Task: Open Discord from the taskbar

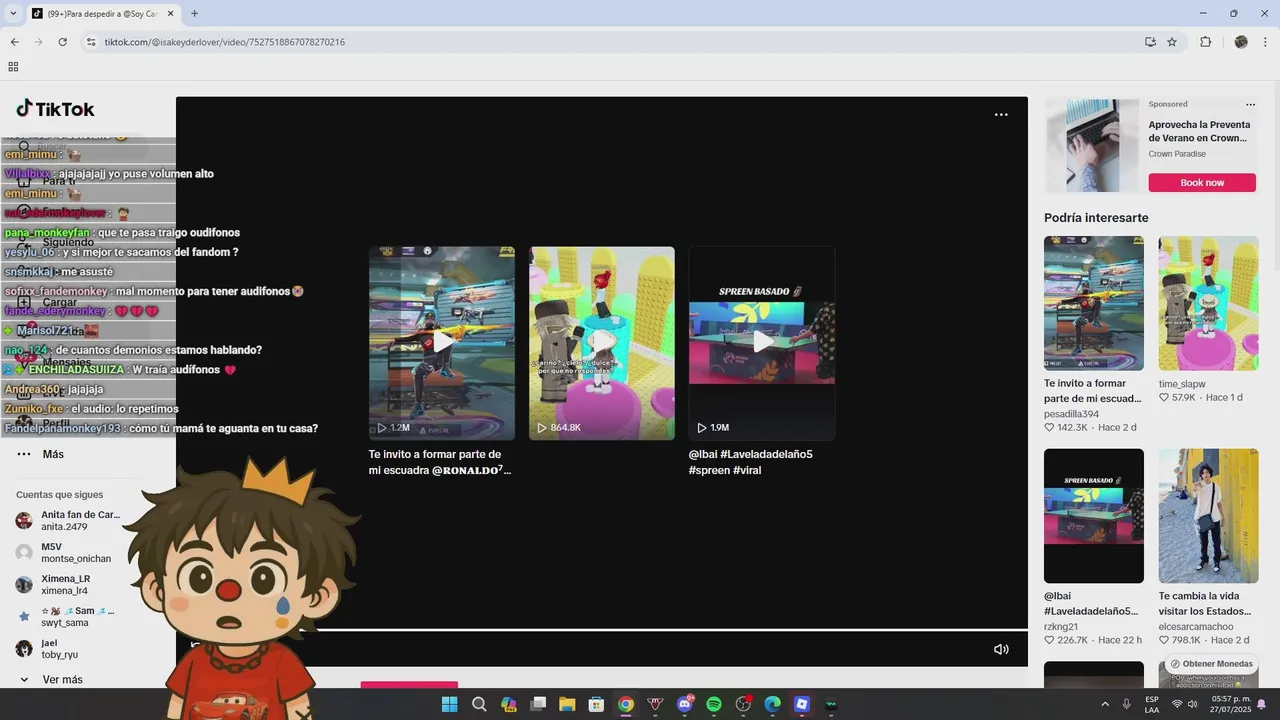Action: click(685, 704)
